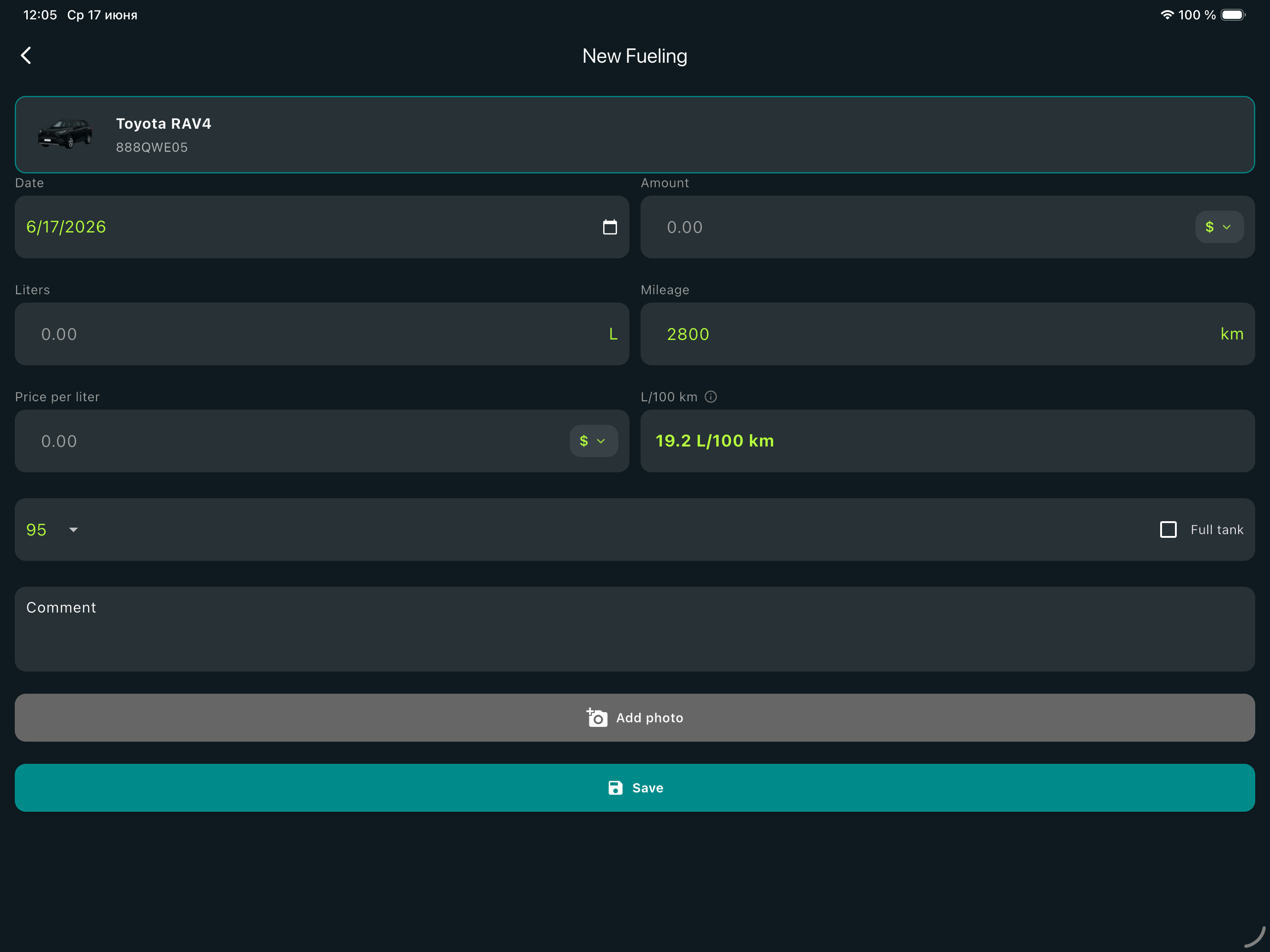Check the Wi-Fi status icon
This screenshot has width=1270, height=952.
(1167, 15)
